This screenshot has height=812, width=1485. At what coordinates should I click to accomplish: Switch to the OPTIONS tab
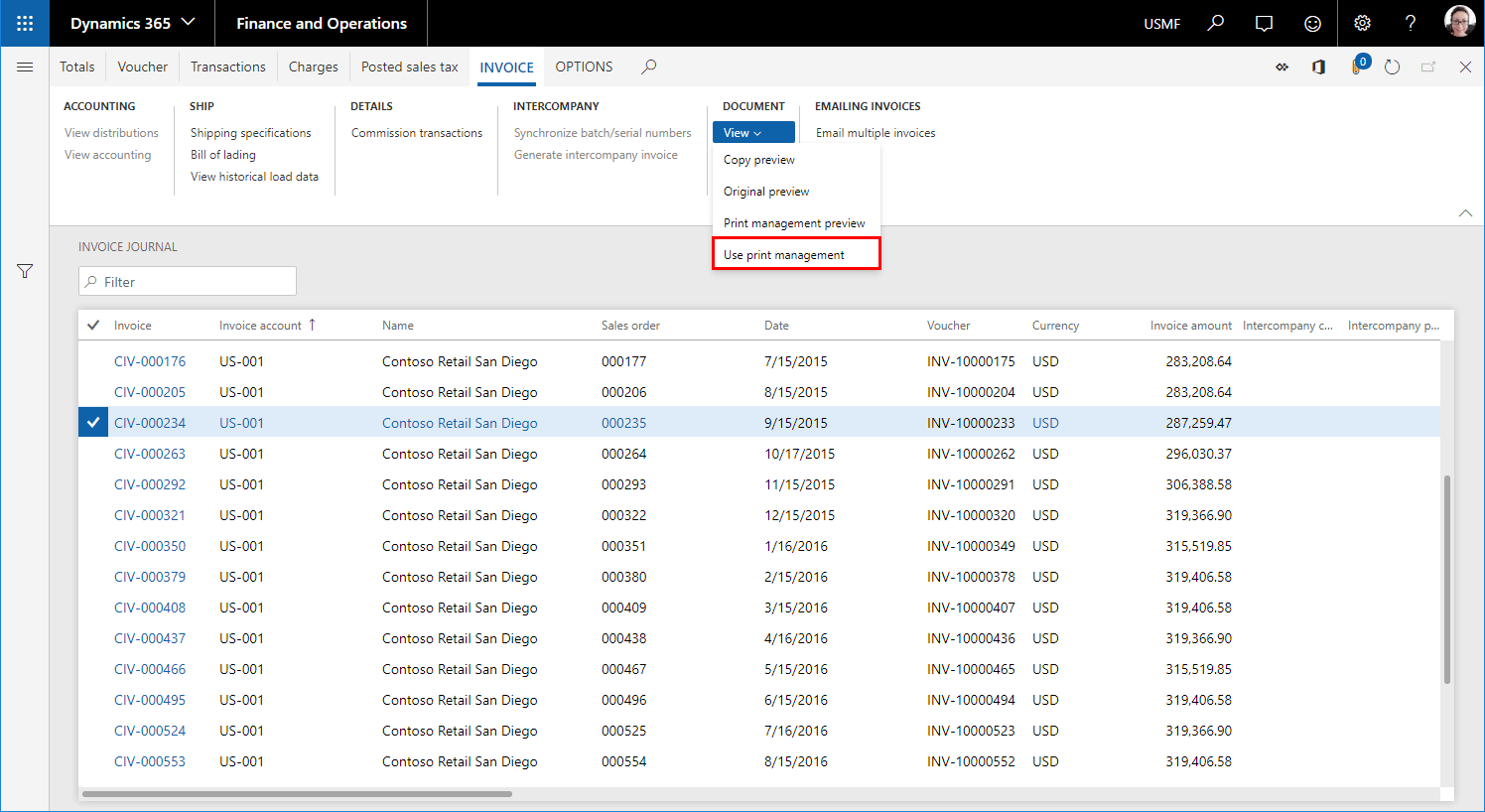point(584,67)
